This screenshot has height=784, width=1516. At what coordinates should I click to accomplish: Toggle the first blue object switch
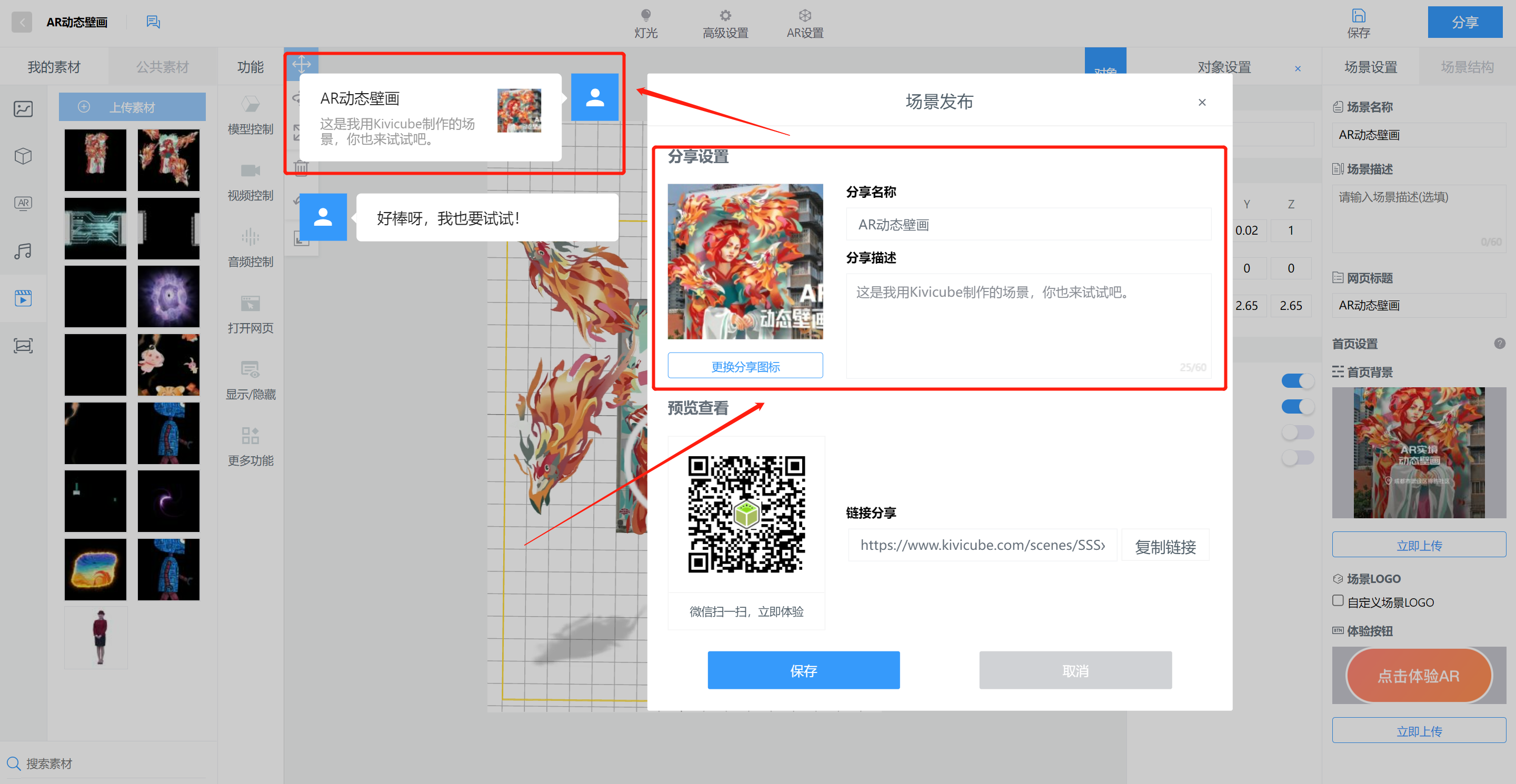[x=1297, y=381]
